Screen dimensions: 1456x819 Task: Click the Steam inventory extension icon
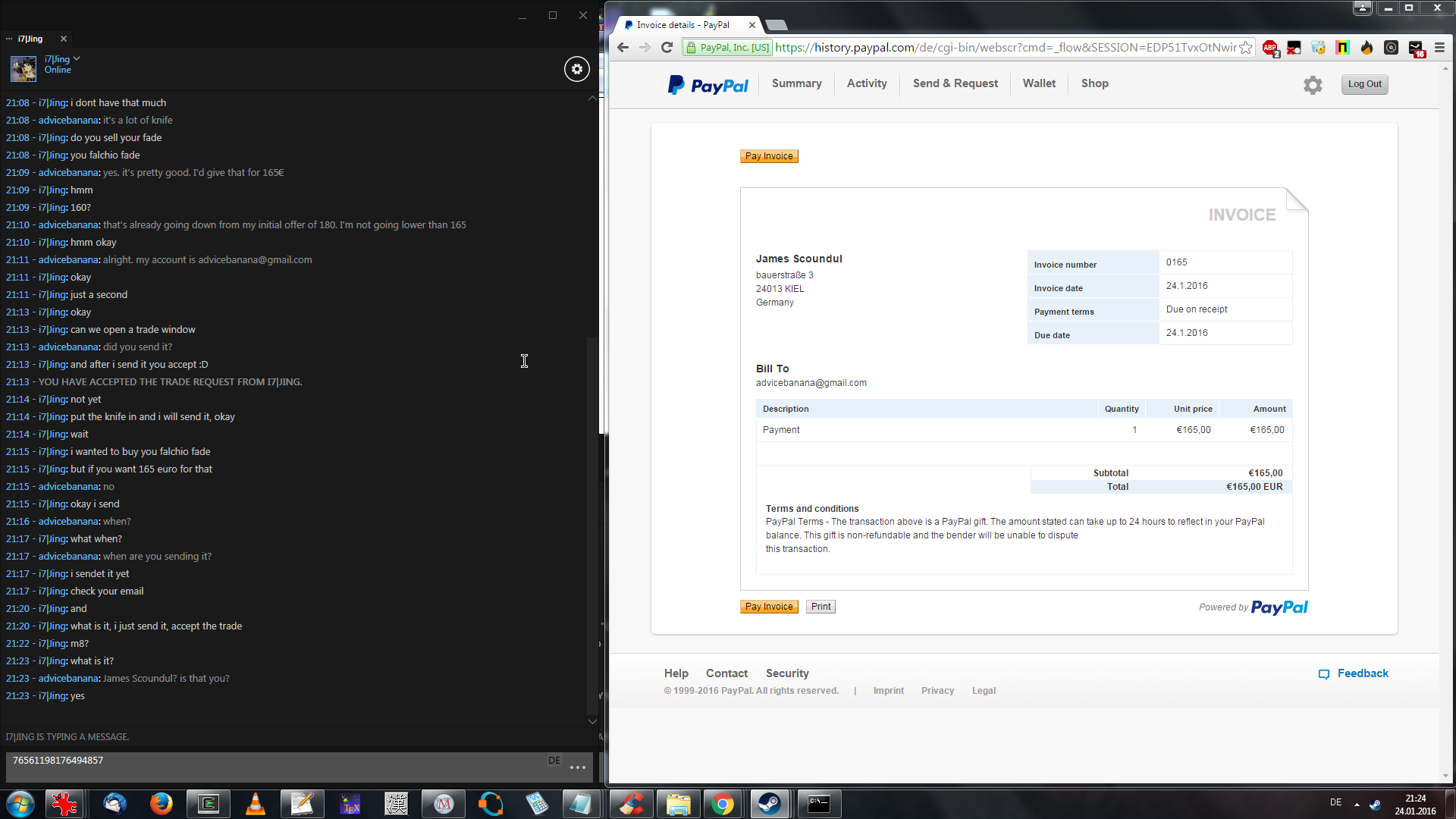point(1416,48)
